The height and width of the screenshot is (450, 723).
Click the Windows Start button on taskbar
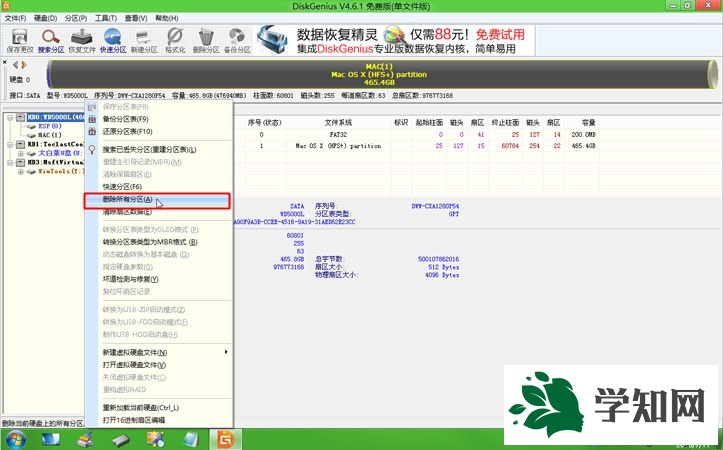point(17,439)
